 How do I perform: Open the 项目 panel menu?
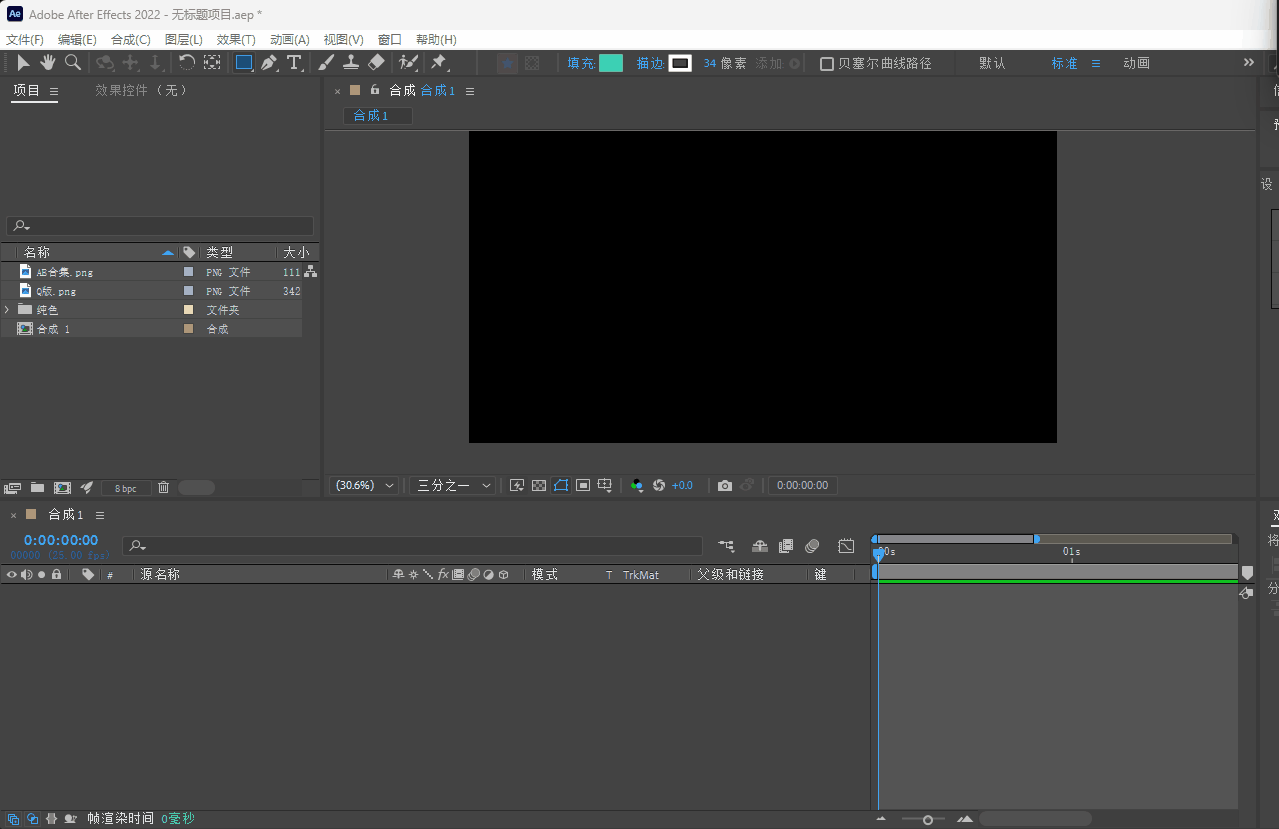[x=54, y=91]
